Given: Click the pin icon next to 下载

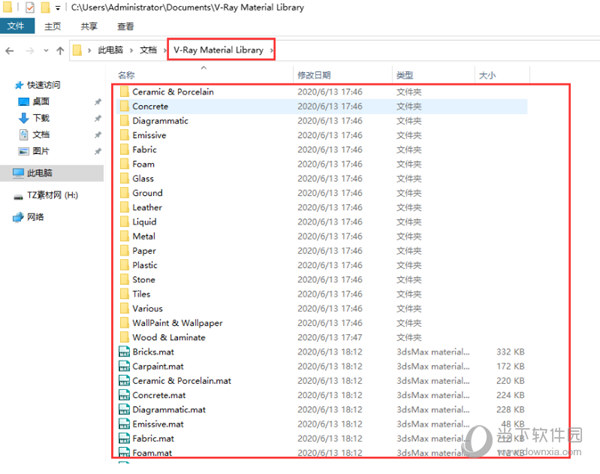Looking at the screenshot, I should 98,118.
